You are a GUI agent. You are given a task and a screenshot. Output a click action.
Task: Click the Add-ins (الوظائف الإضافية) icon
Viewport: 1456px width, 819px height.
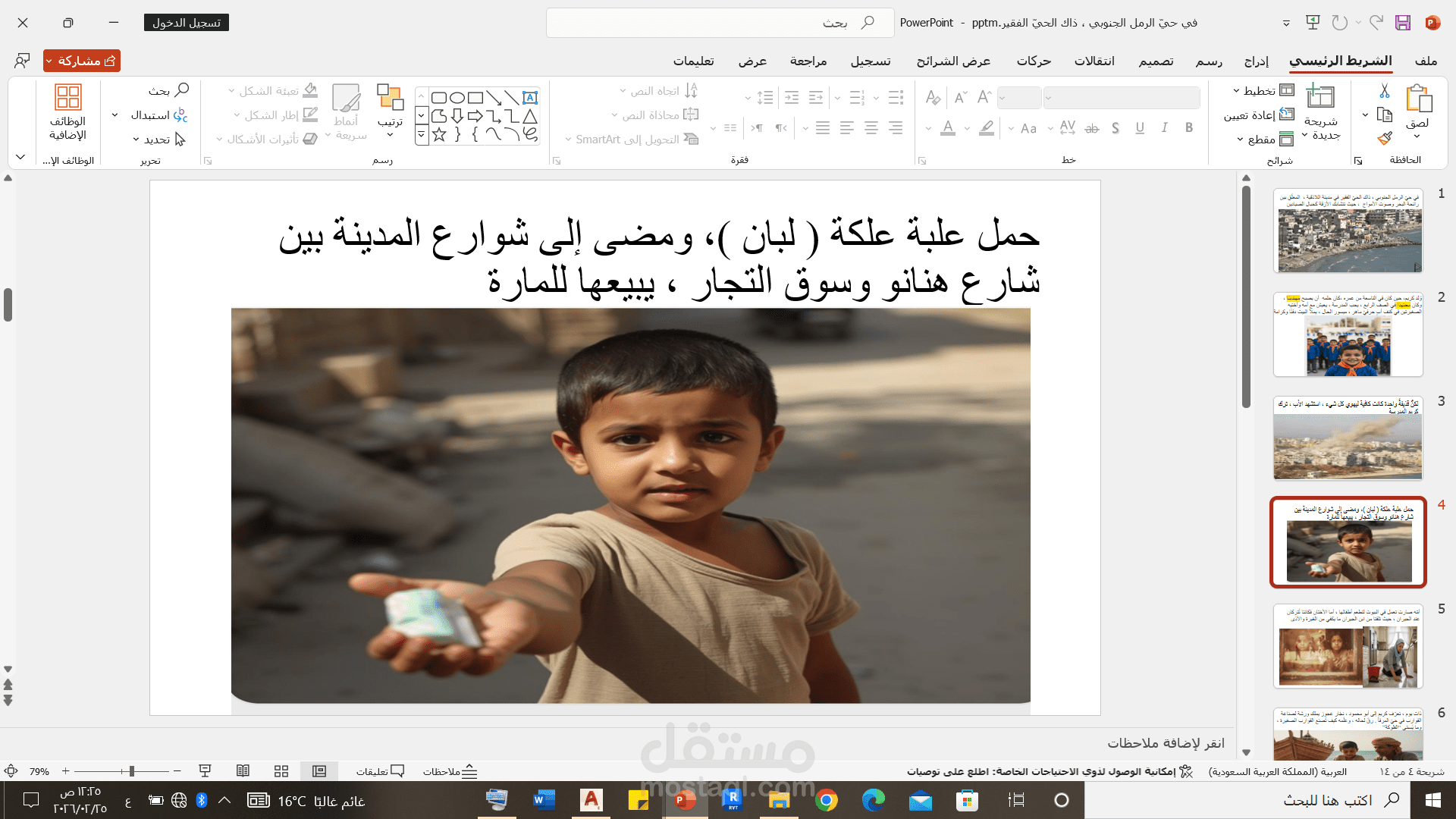(x=67, y=99)
